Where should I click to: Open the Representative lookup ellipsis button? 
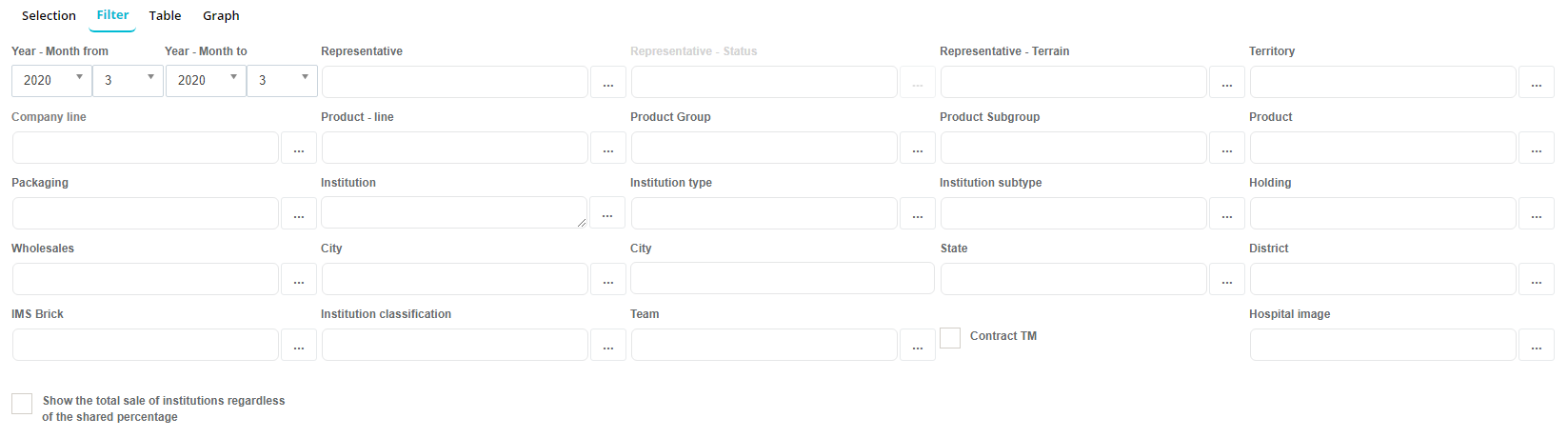click(607, 83)
